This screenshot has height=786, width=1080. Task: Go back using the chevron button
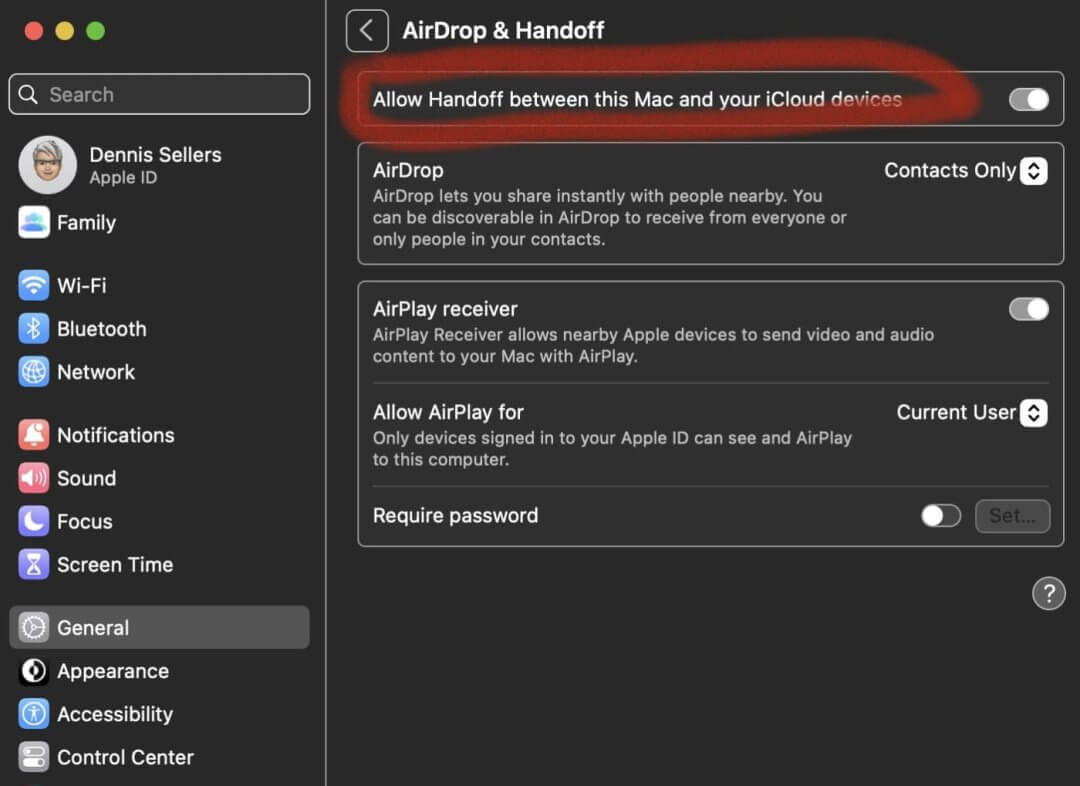[367, 31]
